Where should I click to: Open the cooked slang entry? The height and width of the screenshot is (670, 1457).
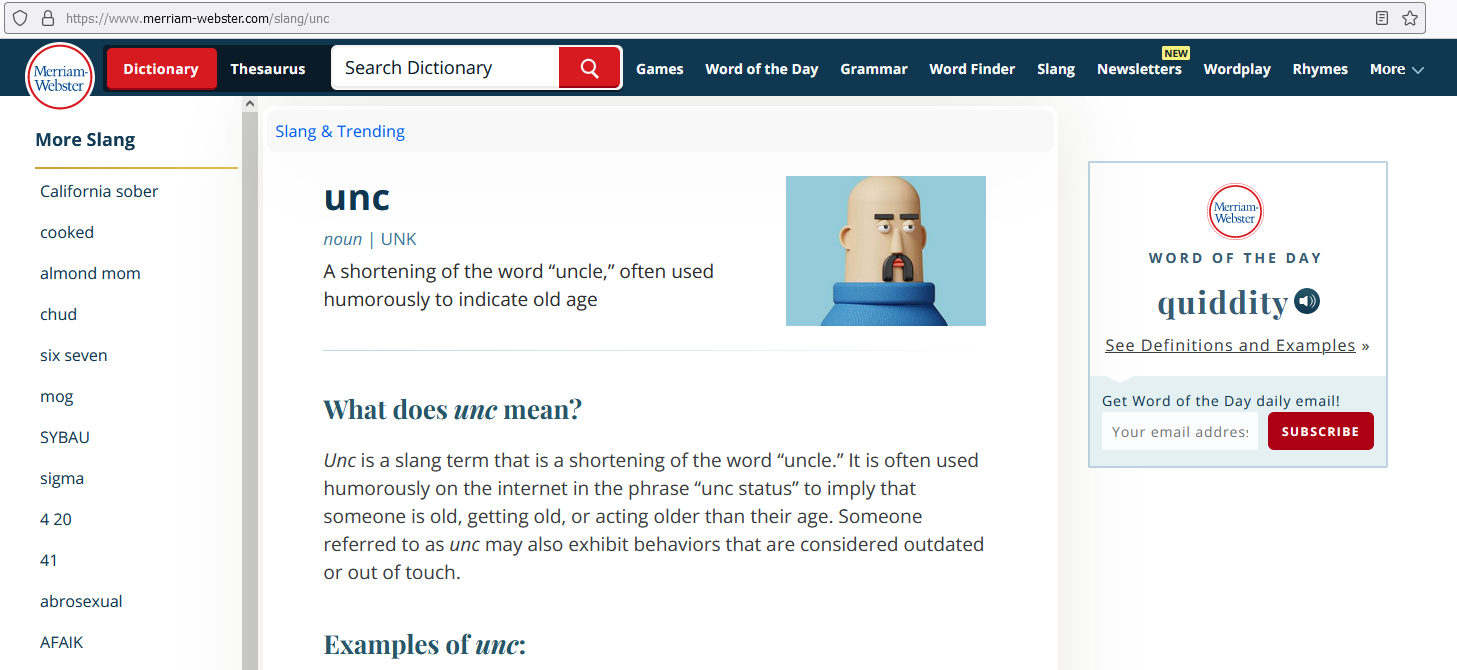point(67,232)
